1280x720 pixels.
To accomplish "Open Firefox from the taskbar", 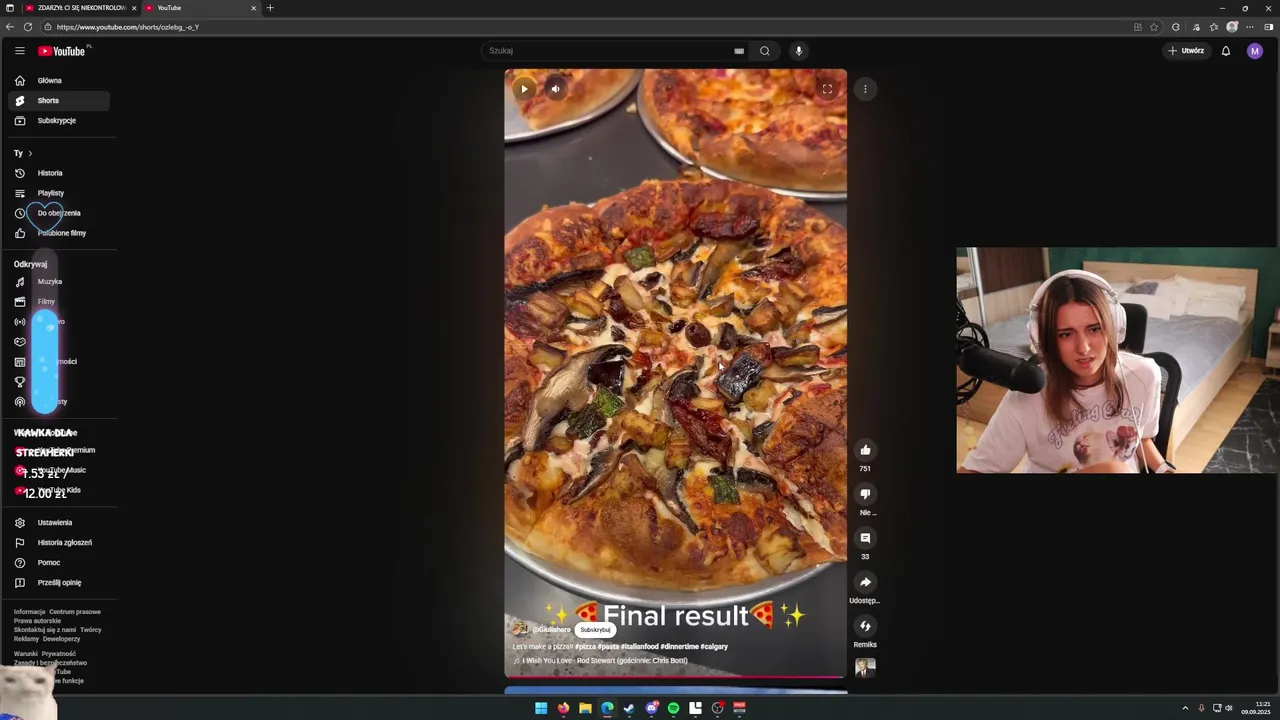I will tap(563, 708).
